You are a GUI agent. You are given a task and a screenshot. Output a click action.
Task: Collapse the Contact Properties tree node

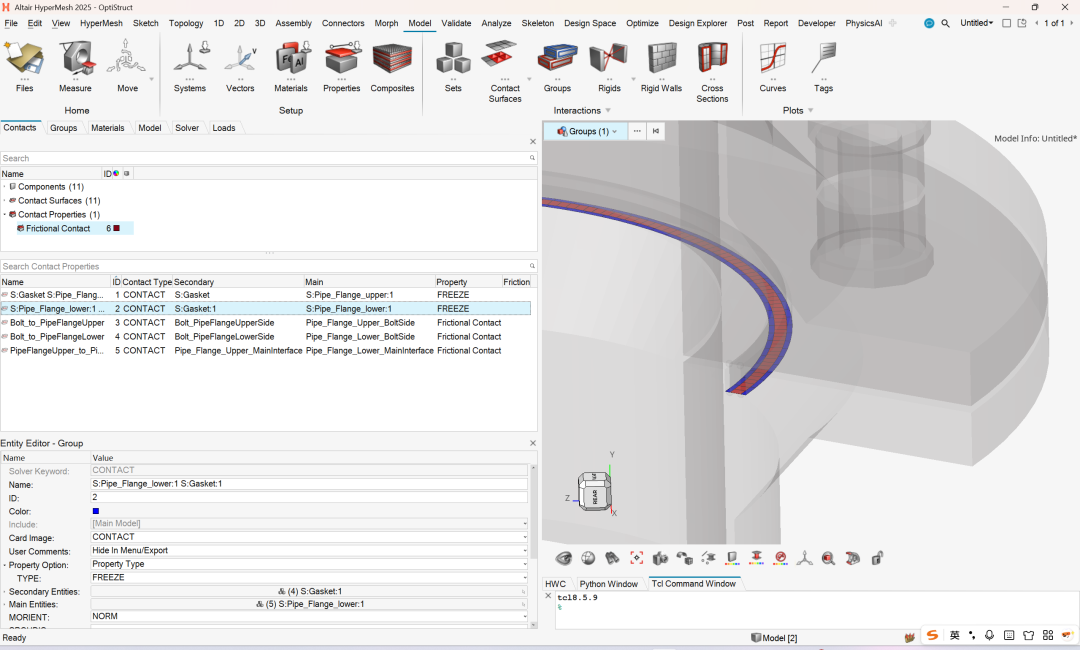(4, 215)
